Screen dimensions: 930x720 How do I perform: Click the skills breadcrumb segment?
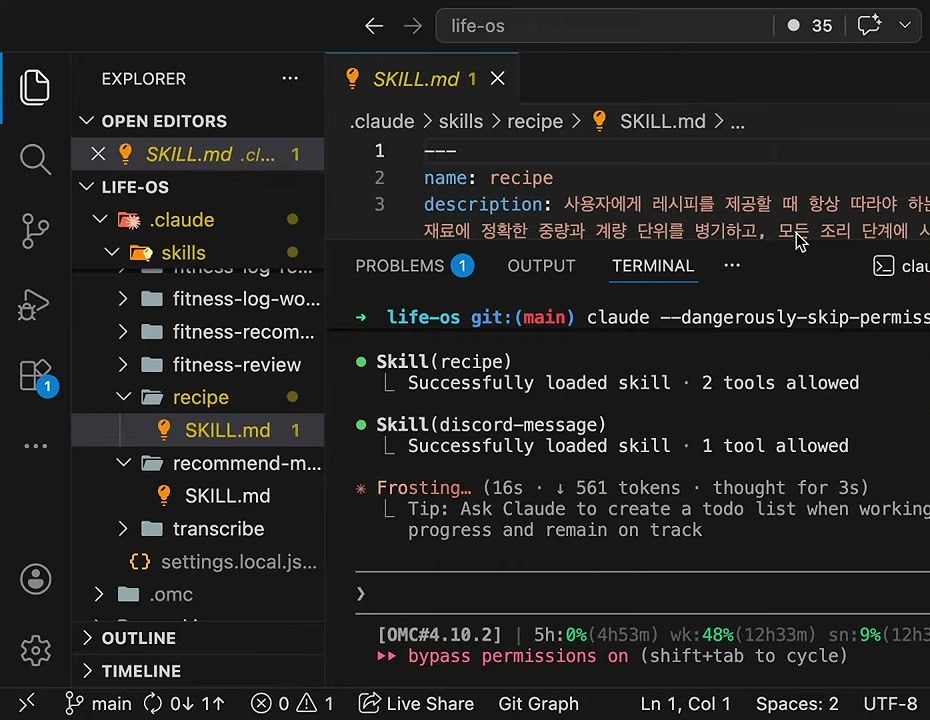tap(461, 121)
